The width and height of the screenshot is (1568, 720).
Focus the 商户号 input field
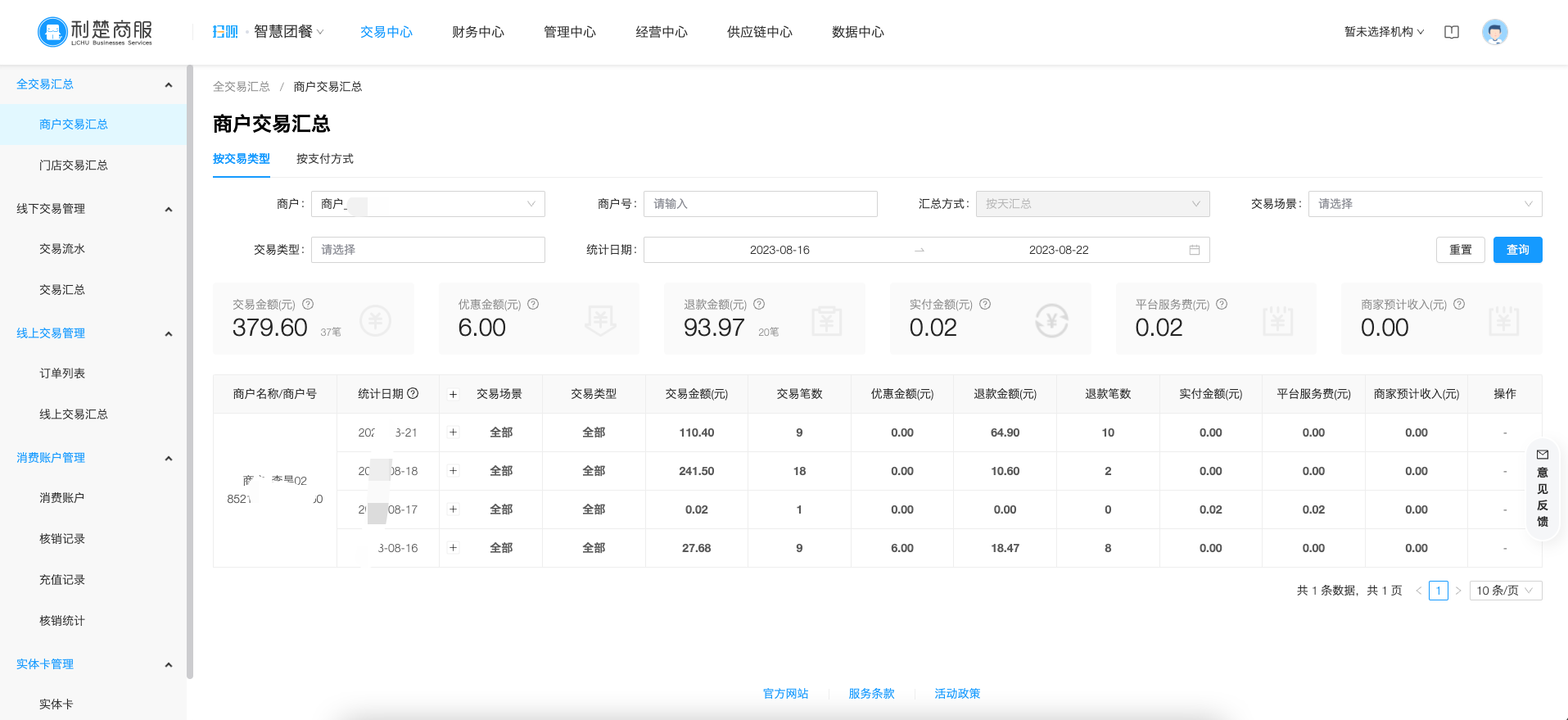761,204
